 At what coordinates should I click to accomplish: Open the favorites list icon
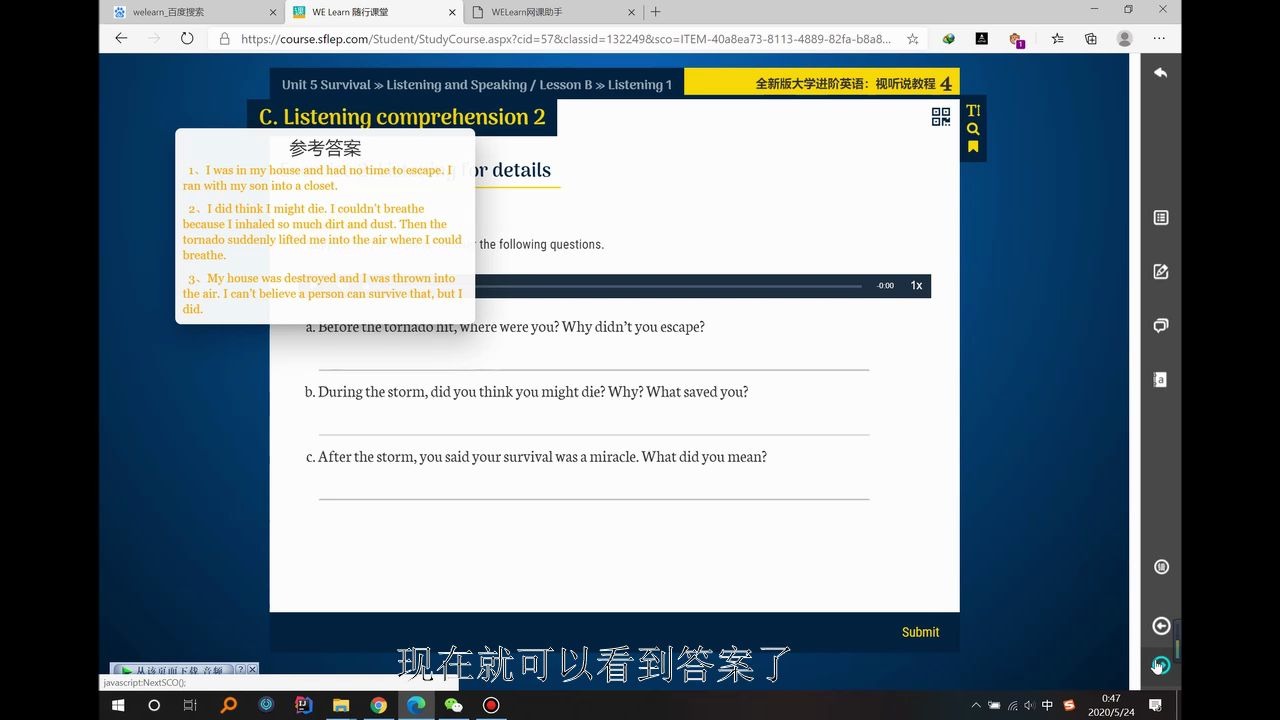click(x=1057, y=39)
